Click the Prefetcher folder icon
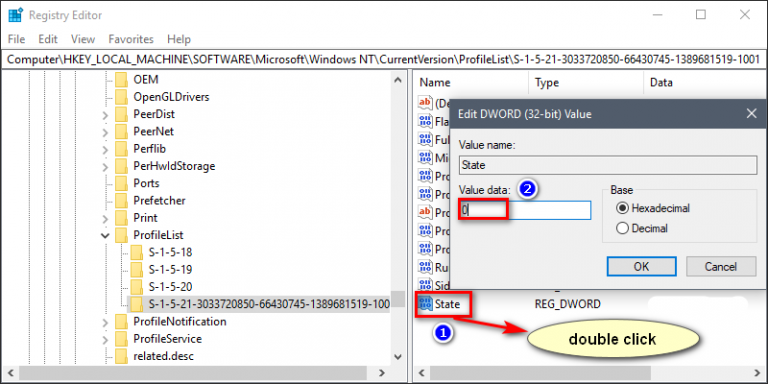 pos(121,200)
